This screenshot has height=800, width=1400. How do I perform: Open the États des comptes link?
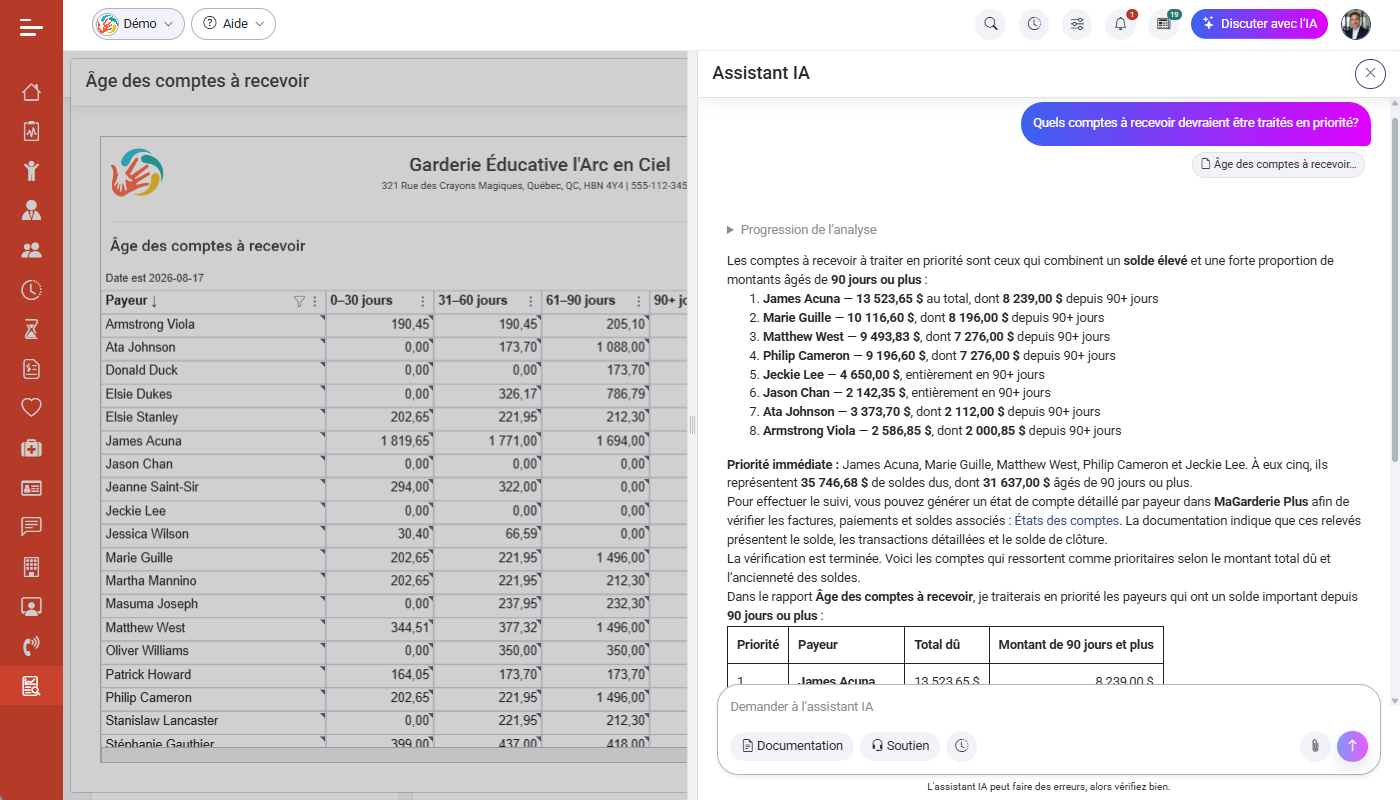tap(1066, 521)
